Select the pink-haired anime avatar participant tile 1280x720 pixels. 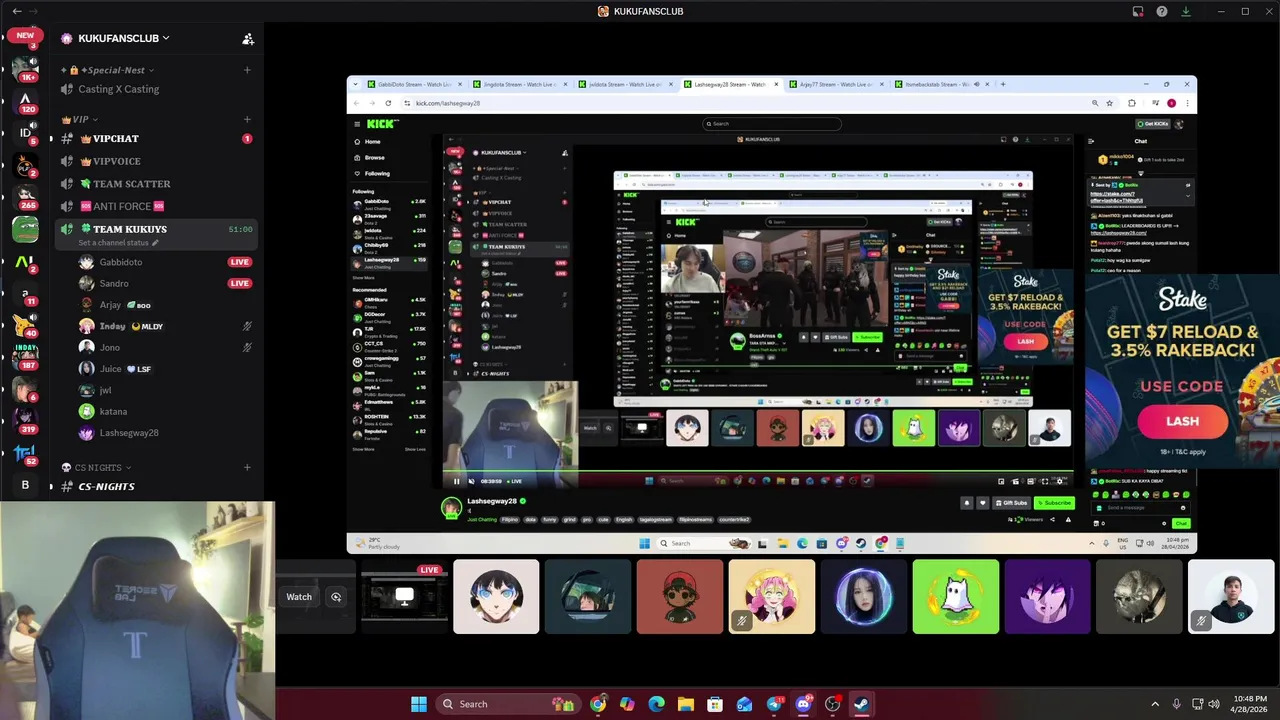point(771,597)
